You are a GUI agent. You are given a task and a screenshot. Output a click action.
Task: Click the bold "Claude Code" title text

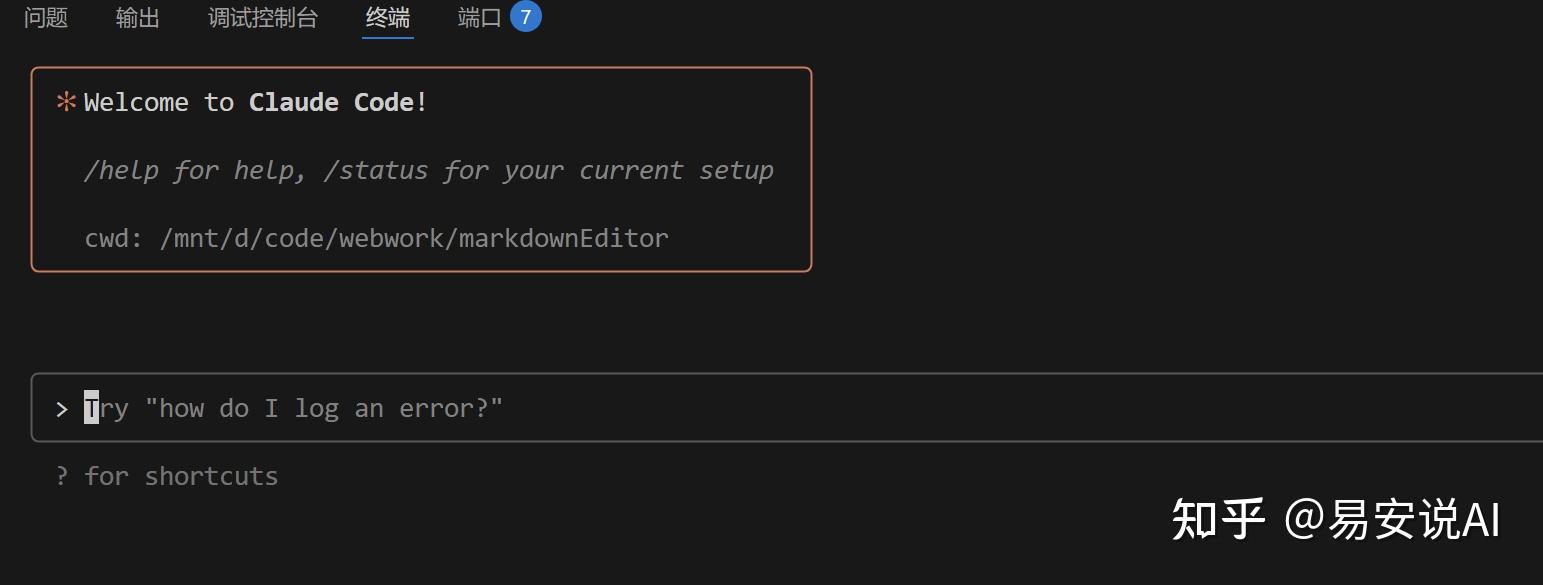pos(331,102)
